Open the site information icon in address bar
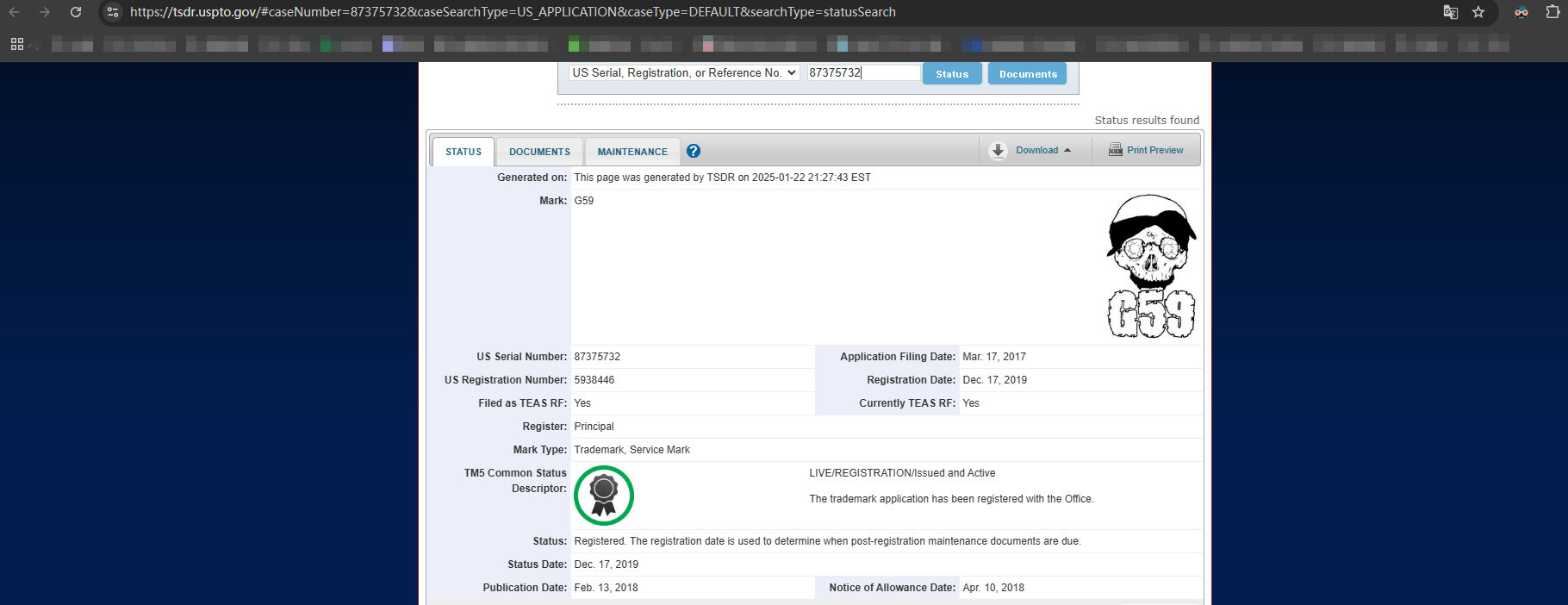The width and height of the screenshot is (1568, 605). tap(113, 12)
